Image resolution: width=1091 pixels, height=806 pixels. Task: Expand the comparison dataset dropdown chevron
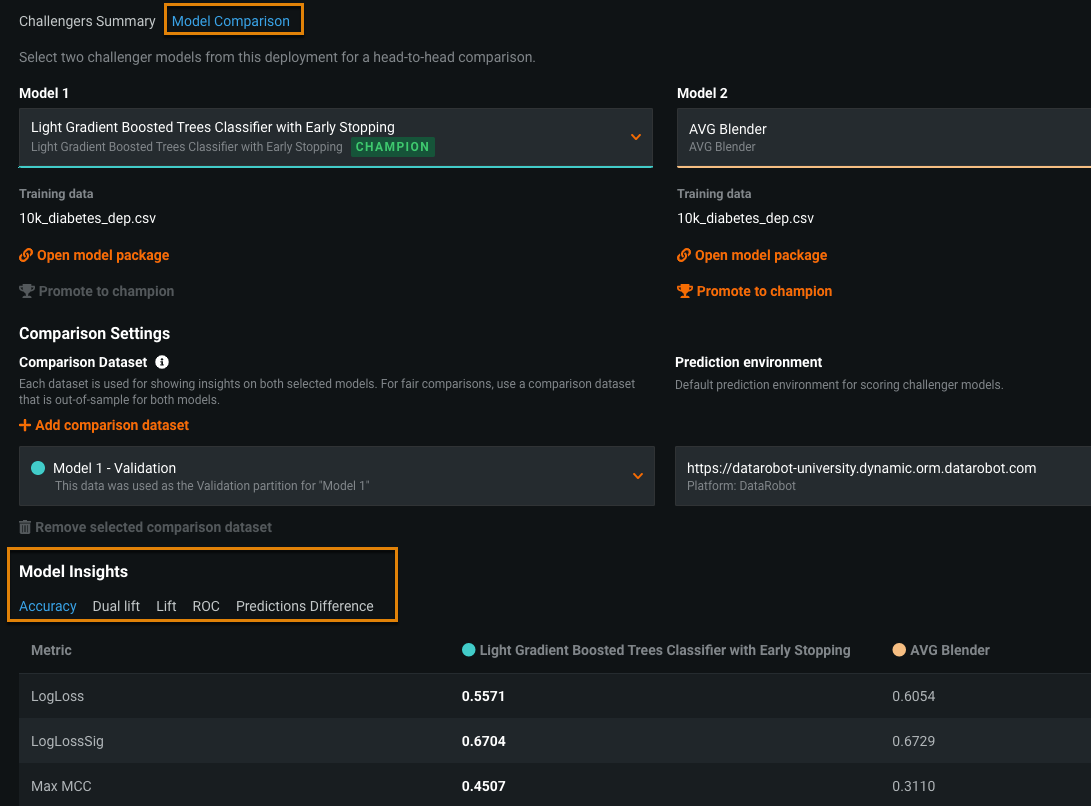tap(637, 476)
